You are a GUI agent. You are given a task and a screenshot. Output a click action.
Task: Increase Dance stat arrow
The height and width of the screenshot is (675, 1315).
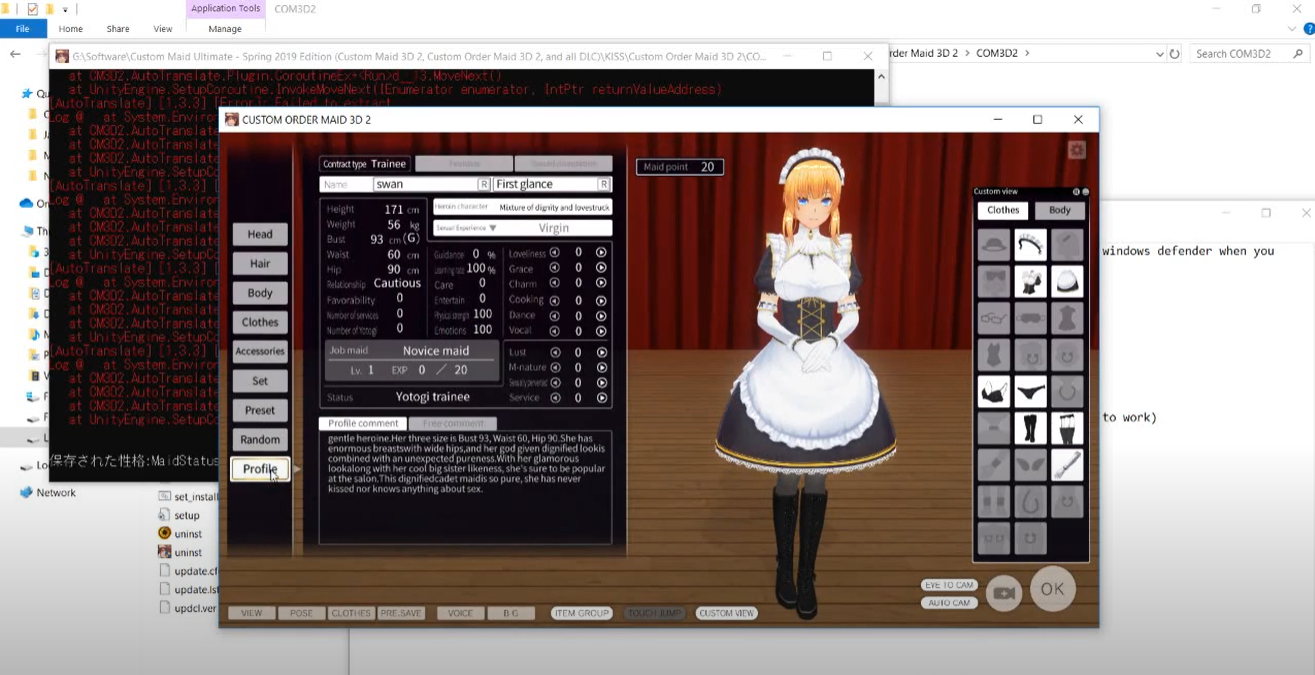pyautogui.click(x=601, y=315)
